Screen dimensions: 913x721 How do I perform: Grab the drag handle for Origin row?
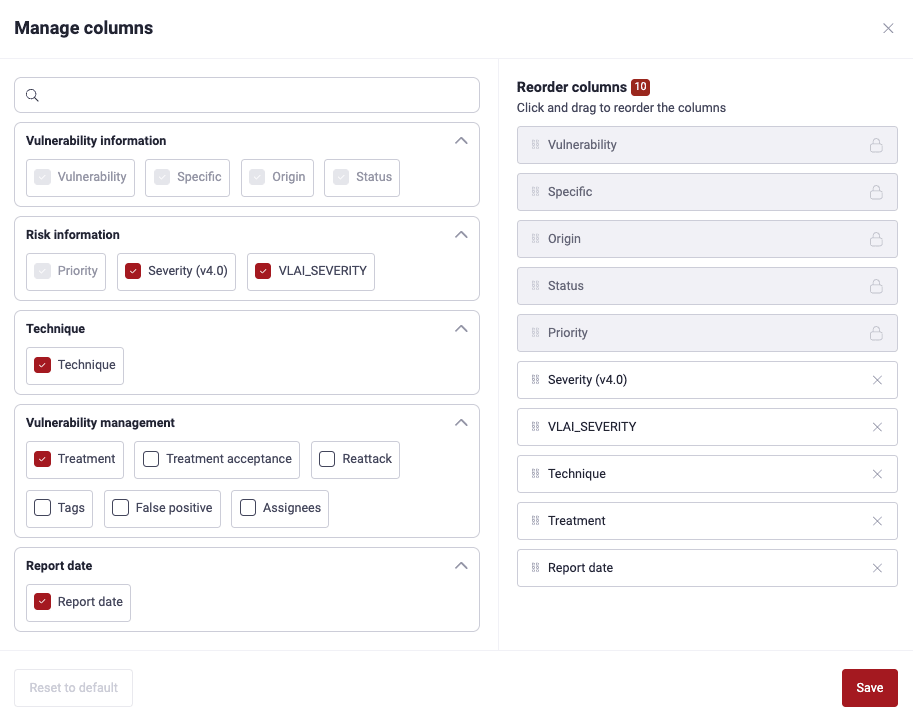tap(535, 239)
